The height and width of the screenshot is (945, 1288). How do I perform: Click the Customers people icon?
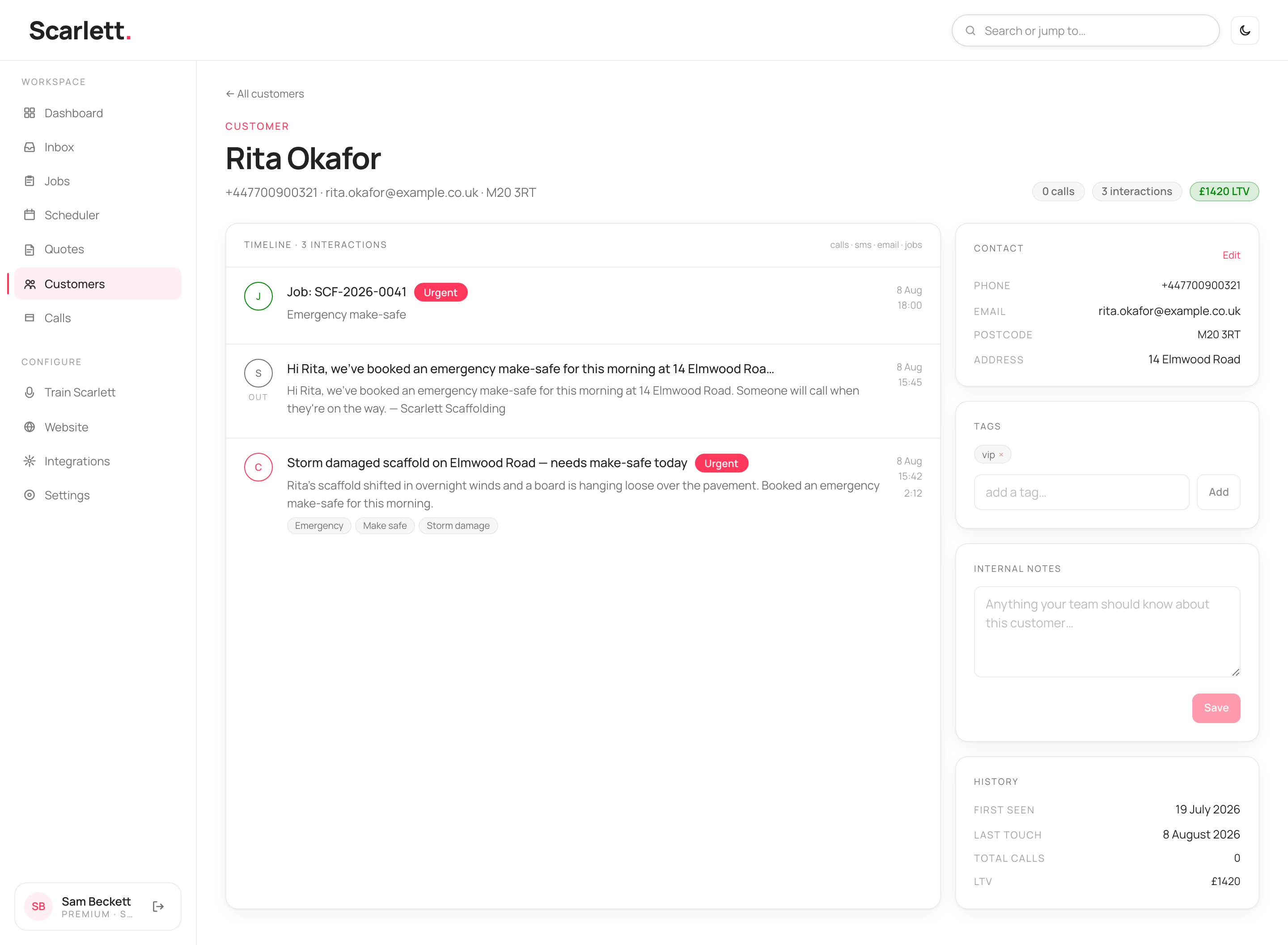tap(30, 284)
